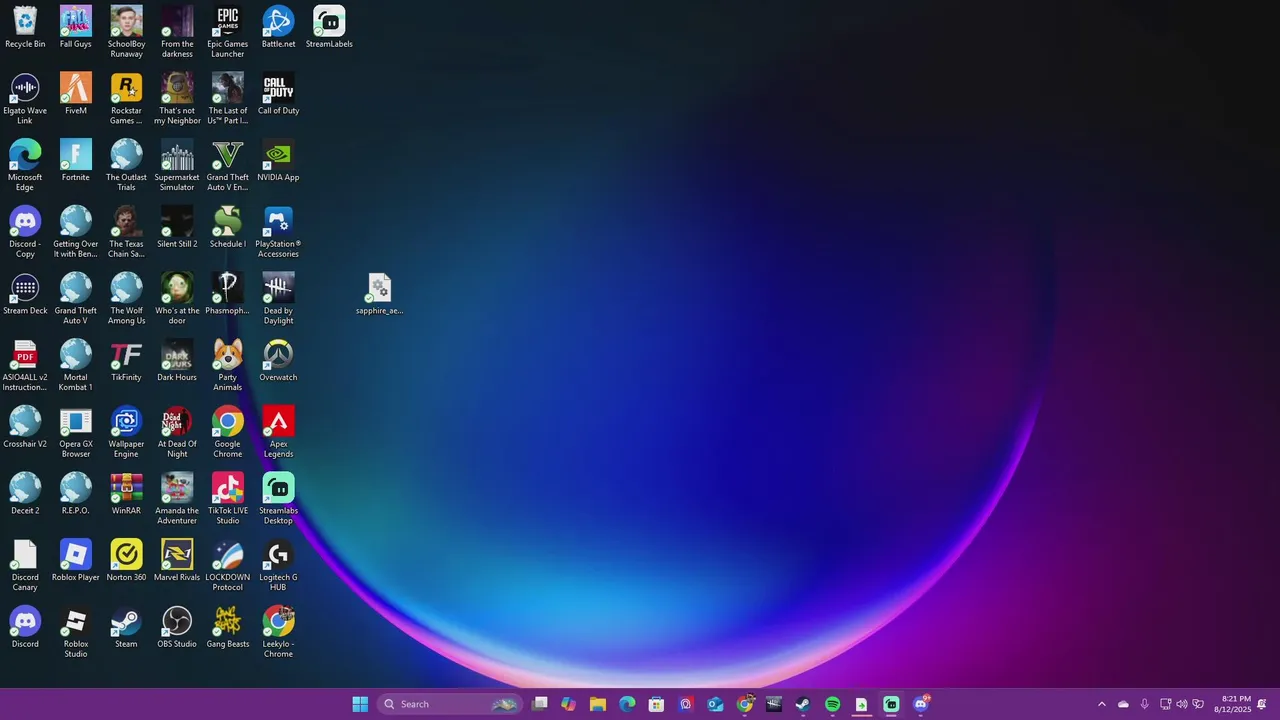
Task: Click The Wolf Among Us icon
Action: (x=126, y=299)
